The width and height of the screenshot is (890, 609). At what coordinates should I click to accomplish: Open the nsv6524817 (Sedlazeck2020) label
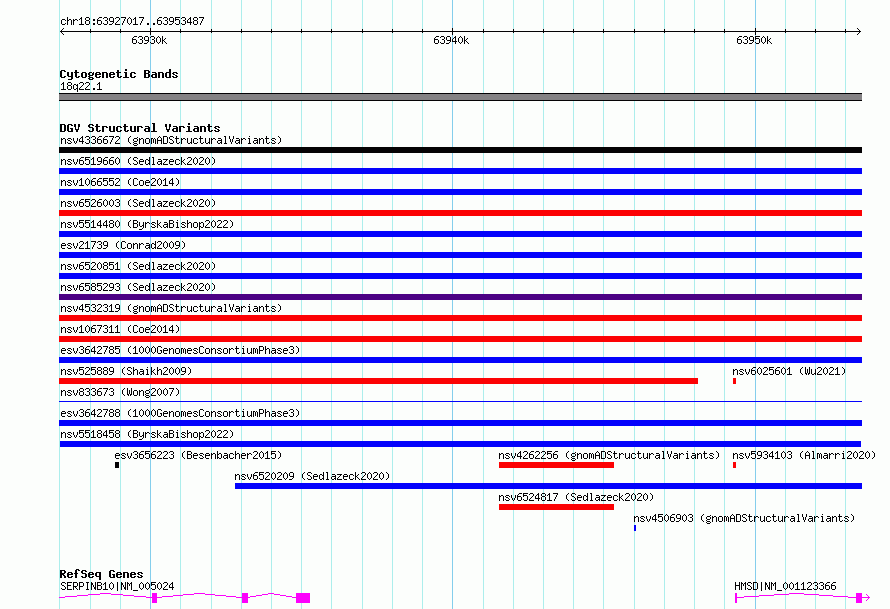[576, 497]
